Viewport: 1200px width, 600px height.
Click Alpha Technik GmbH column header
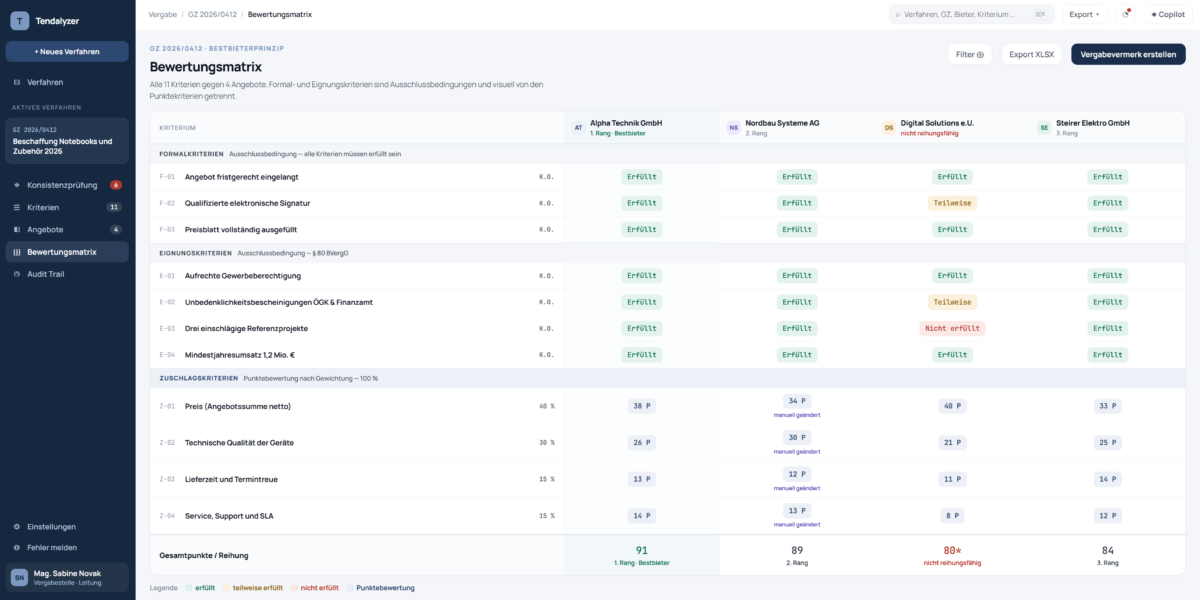[x=641, y=128]
